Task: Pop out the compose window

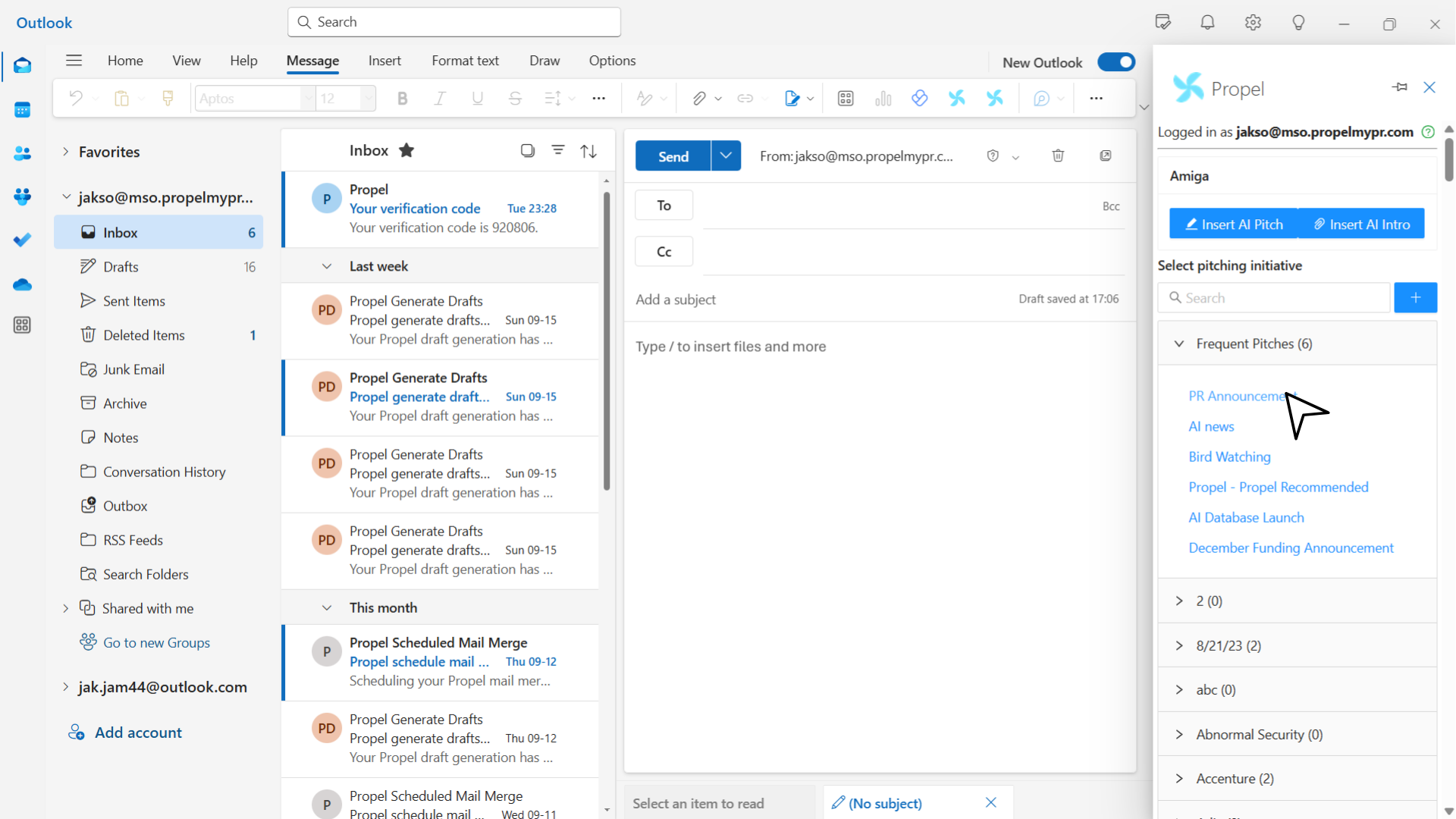Action: click(1106, 155)
